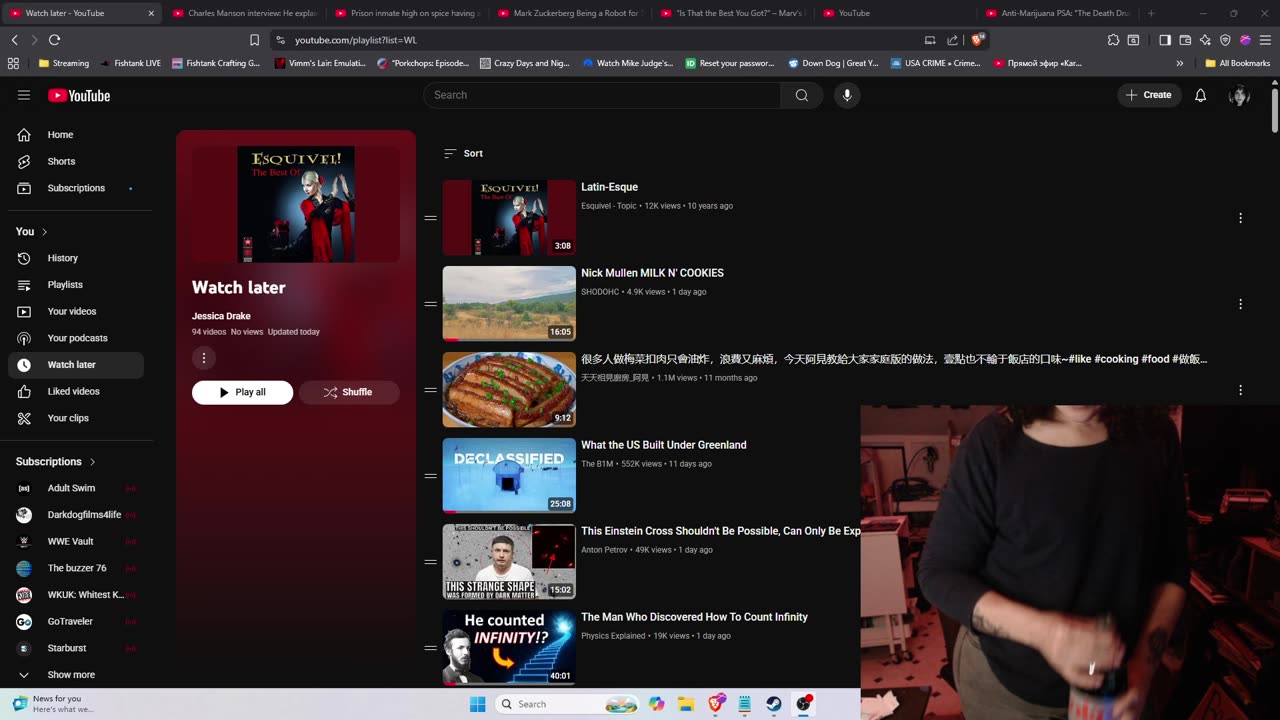
Task: Open the Jessica Drake playlist owner link
Action: pos(221,316)
